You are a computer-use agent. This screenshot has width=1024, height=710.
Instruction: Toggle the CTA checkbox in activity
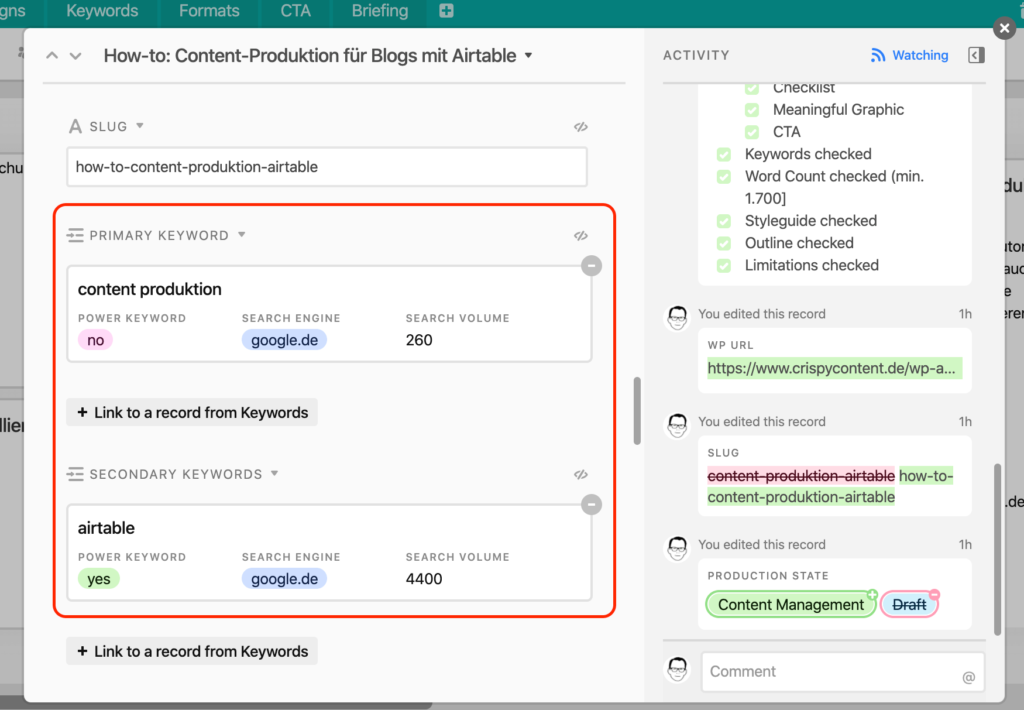tap(752, 132)
